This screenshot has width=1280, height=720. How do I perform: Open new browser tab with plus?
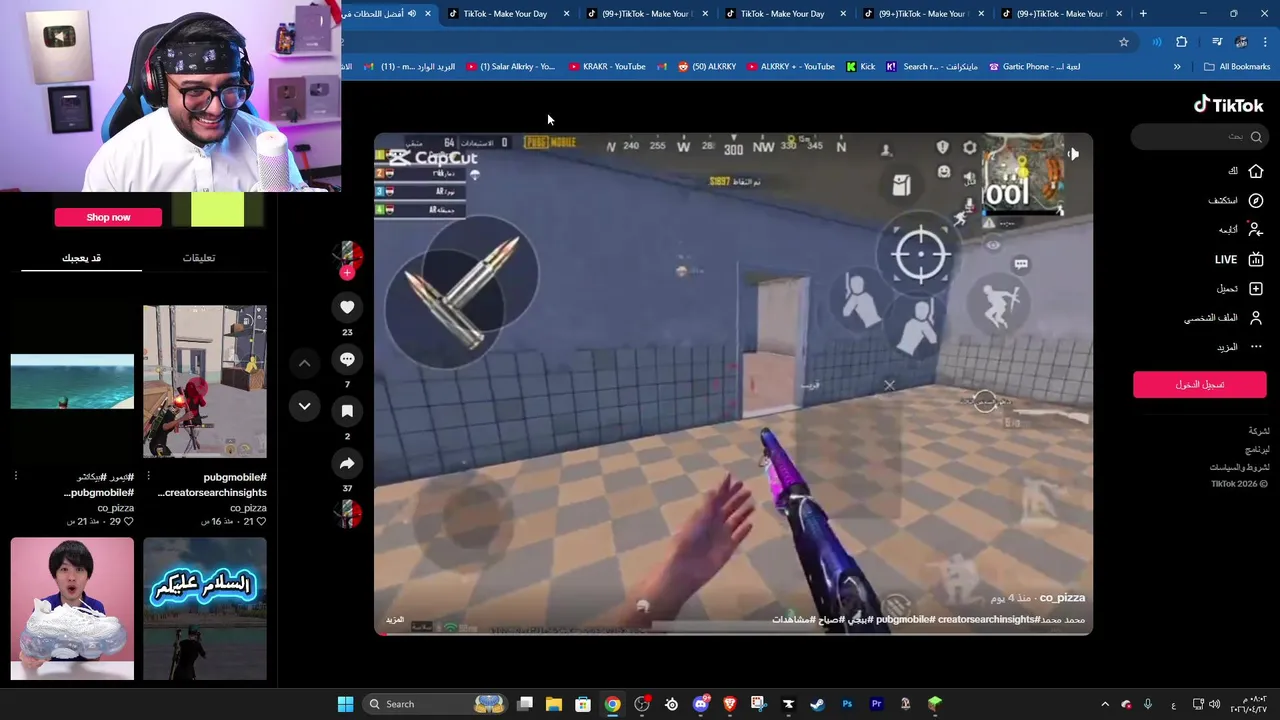tap(1143, 14)
